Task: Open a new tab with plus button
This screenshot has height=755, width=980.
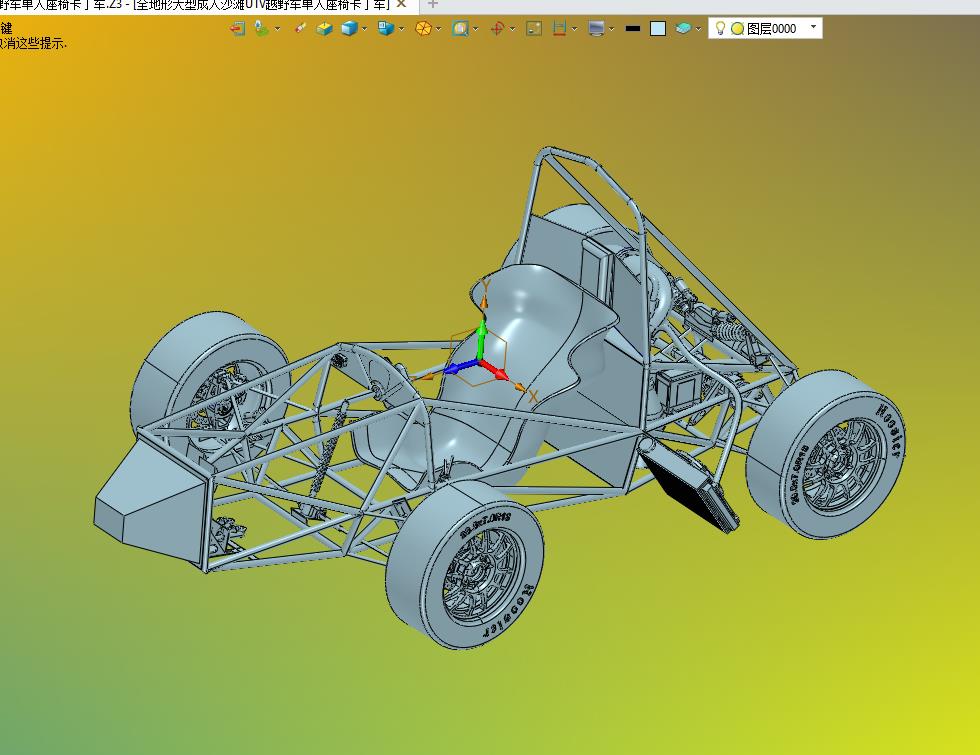Action: tap(433, 5)
